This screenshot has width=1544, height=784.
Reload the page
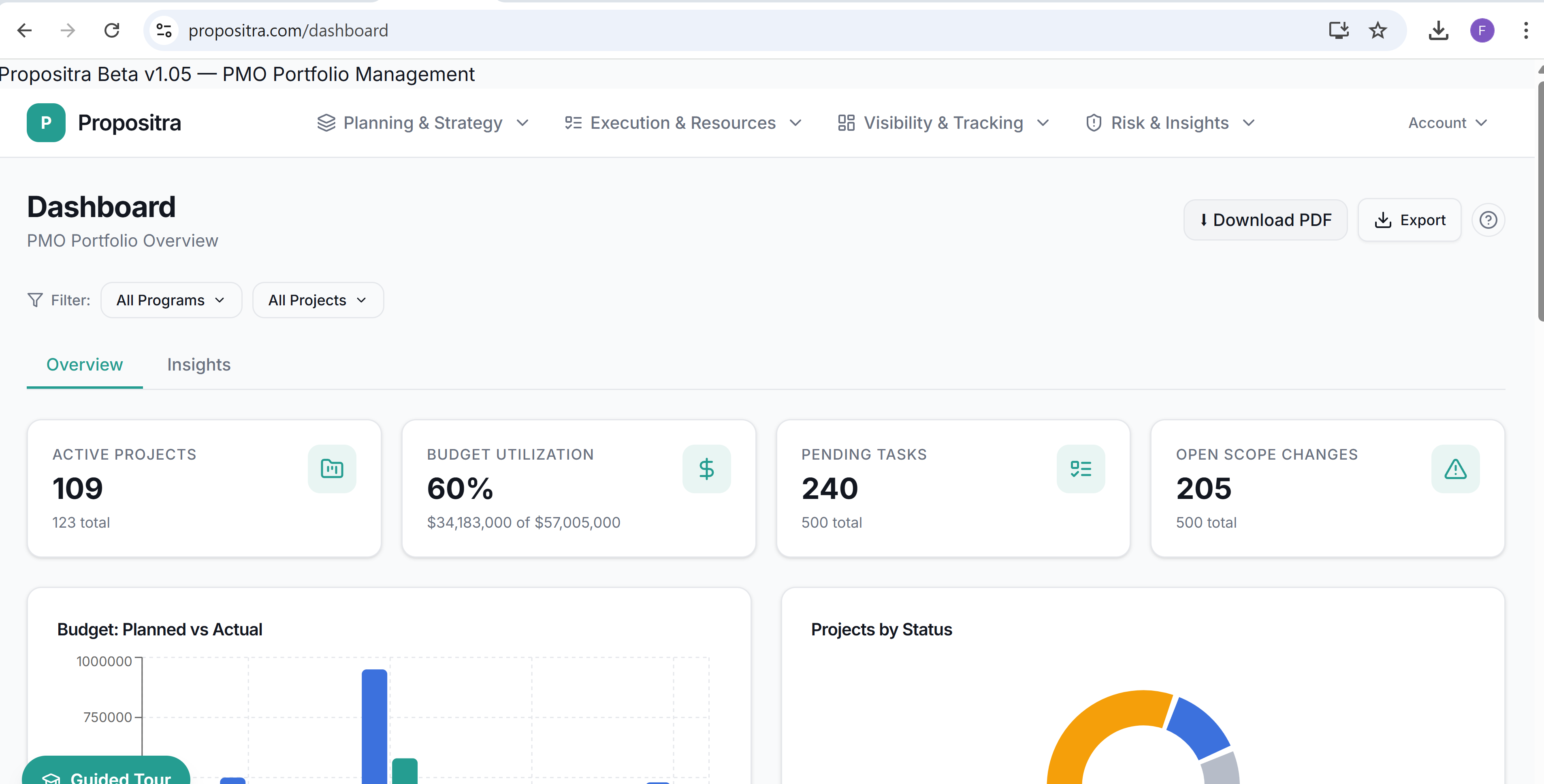112,30
